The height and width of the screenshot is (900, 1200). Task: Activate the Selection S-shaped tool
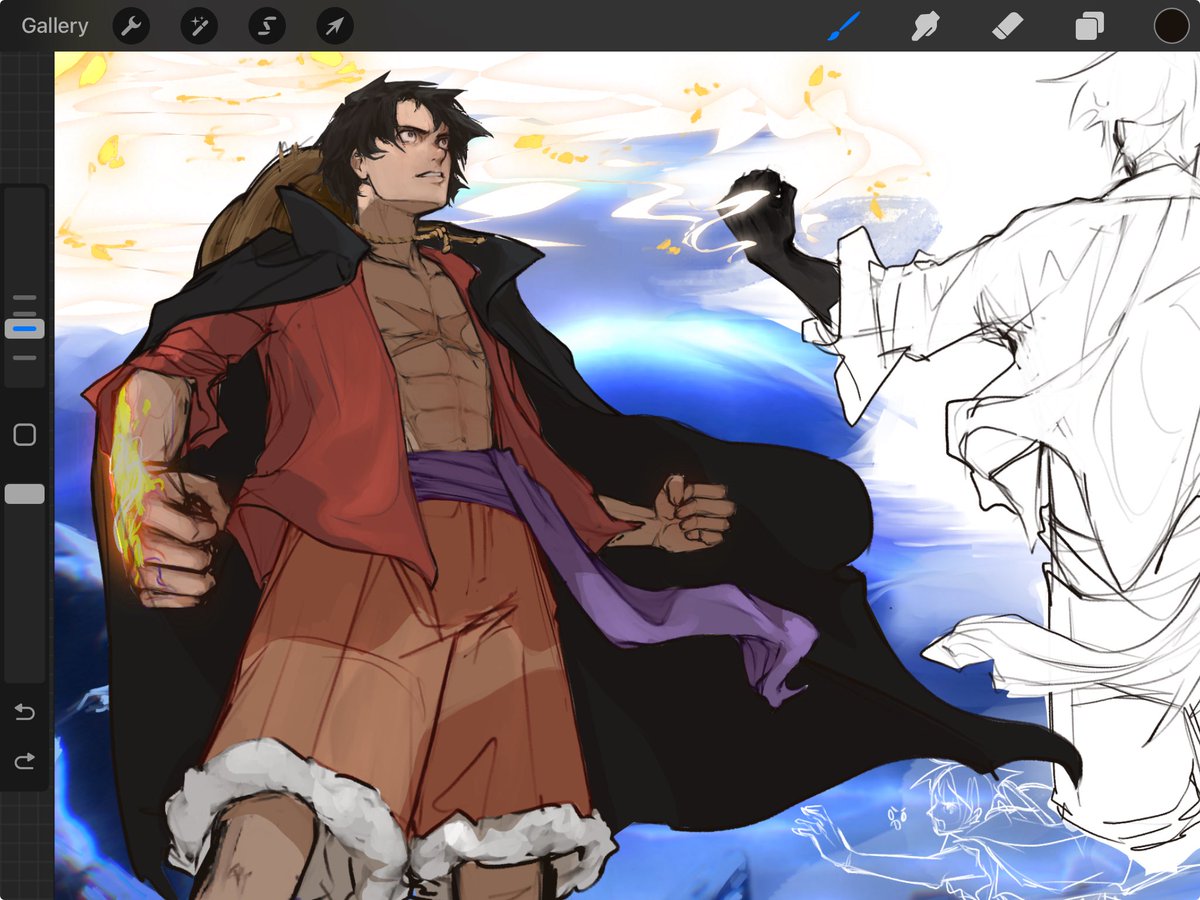[267, 26]
